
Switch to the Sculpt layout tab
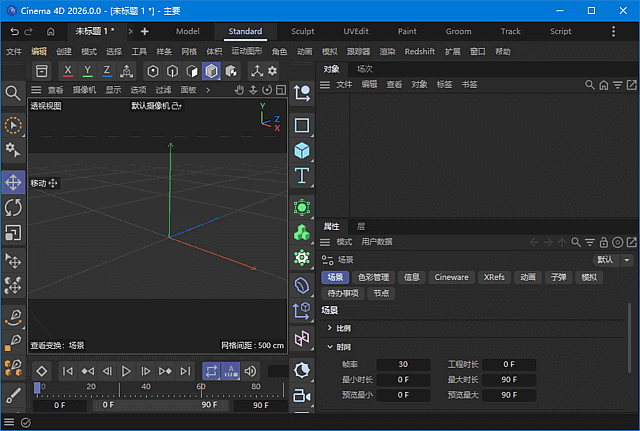click(x=301, y=31)
